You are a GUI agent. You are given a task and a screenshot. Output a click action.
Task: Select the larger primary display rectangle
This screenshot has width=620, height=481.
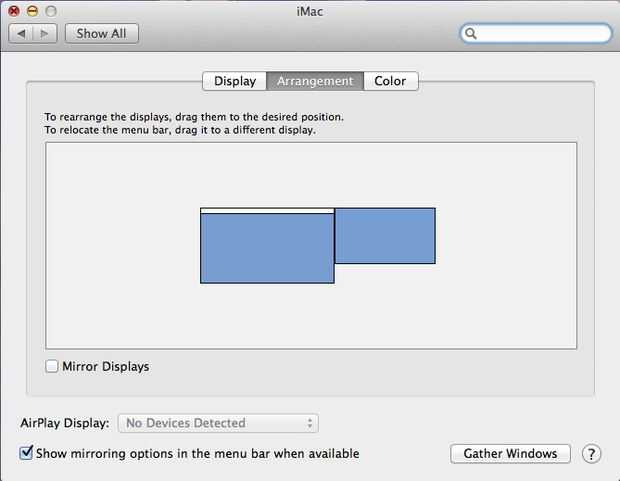point(267,248)
